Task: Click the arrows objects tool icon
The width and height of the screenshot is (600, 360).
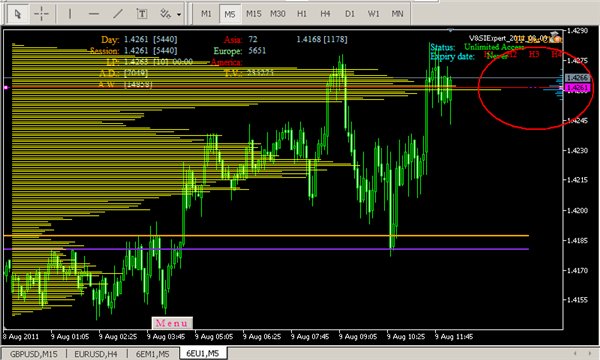Action: [165, 14]
